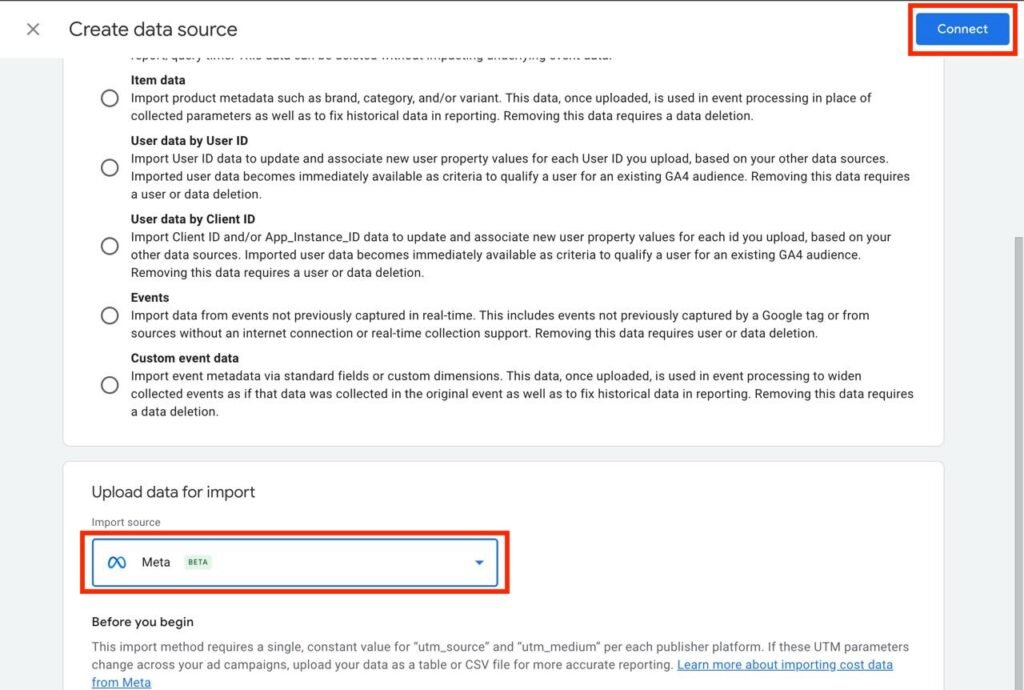Click the dropdown arrow beside Meta
This screenshot has width=1024, height=690.
click(x=479, y=563)
